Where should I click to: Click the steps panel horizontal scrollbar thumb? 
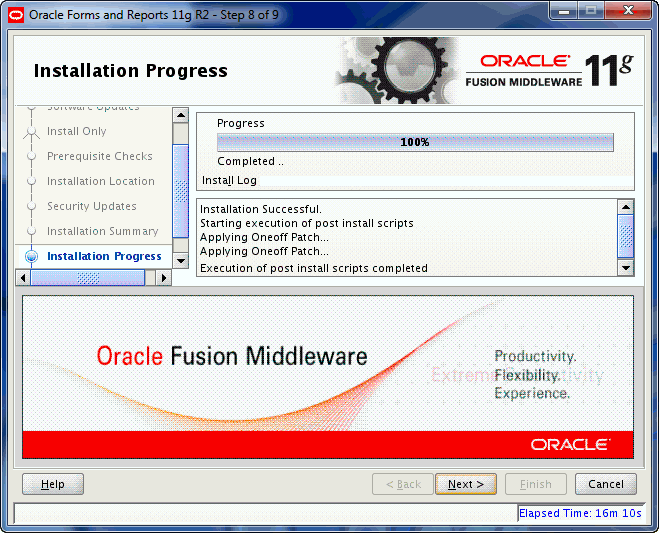88,278
